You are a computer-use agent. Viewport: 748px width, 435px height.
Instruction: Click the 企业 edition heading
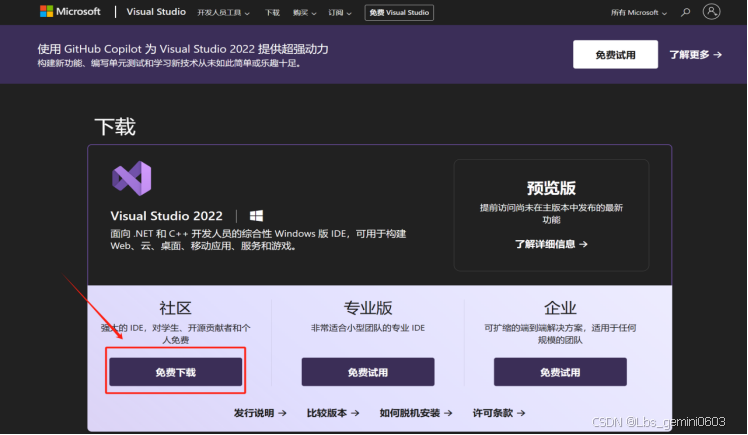coord(560,308)
